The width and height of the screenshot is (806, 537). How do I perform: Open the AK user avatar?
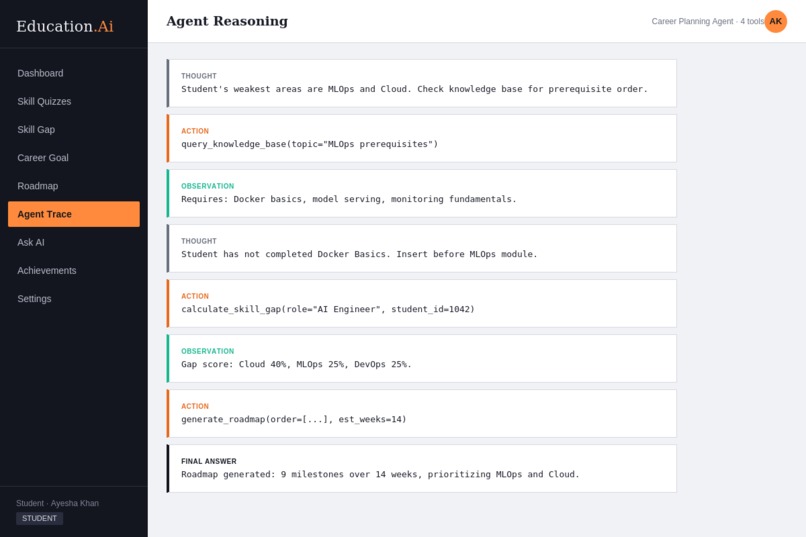776,21
